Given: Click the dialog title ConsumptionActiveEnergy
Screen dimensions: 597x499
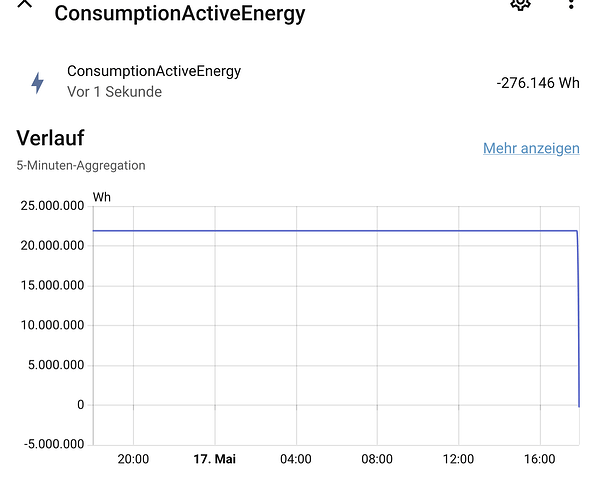Looking at the screenshot, I should (x=180, y=13).
